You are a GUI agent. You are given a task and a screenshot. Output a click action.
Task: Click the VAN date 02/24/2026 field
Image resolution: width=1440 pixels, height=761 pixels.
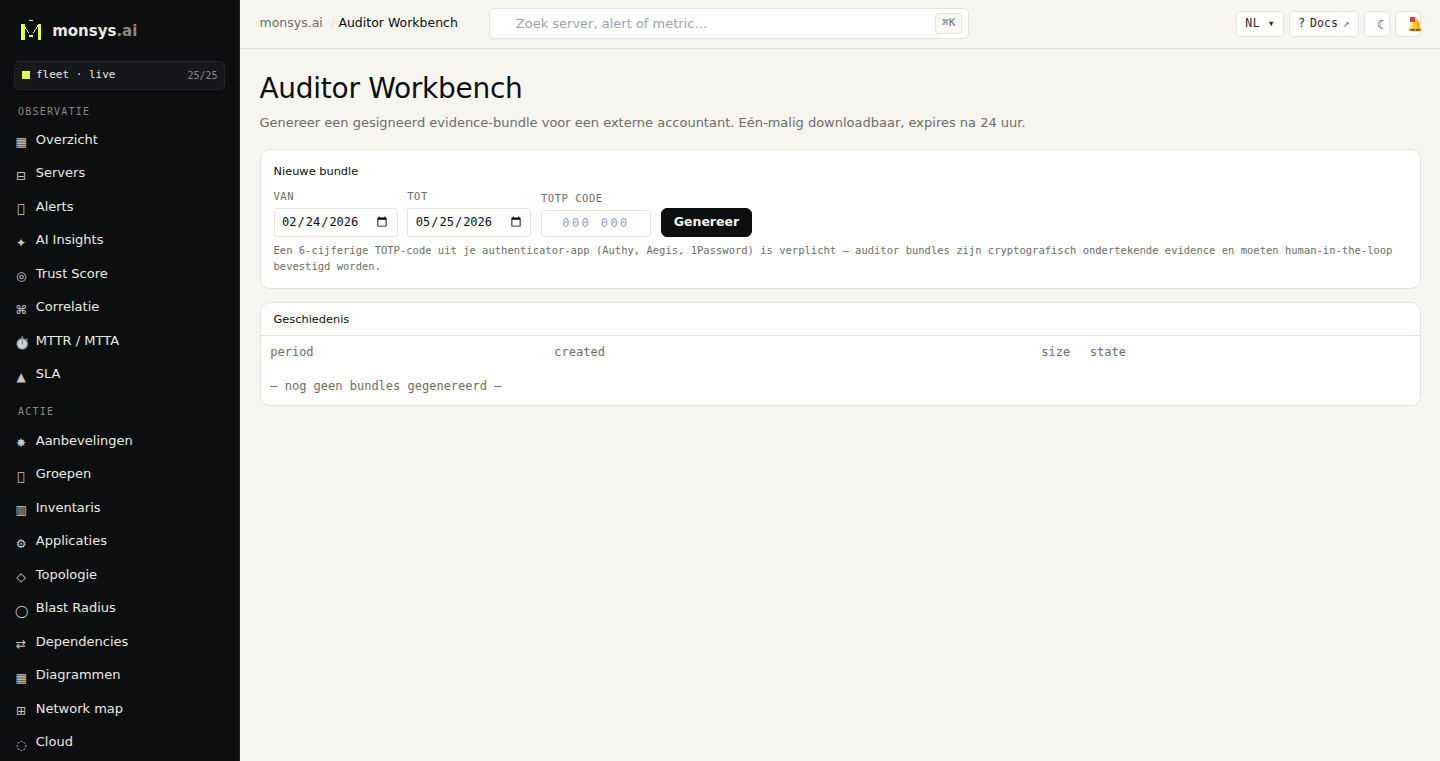tap(335, 222)
